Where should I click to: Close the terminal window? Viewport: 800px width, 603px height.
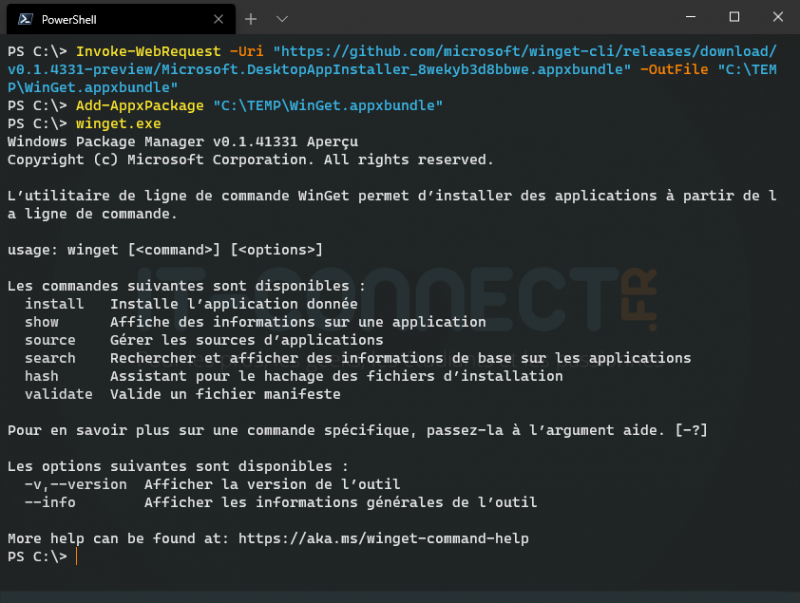[x=777, y=17]
